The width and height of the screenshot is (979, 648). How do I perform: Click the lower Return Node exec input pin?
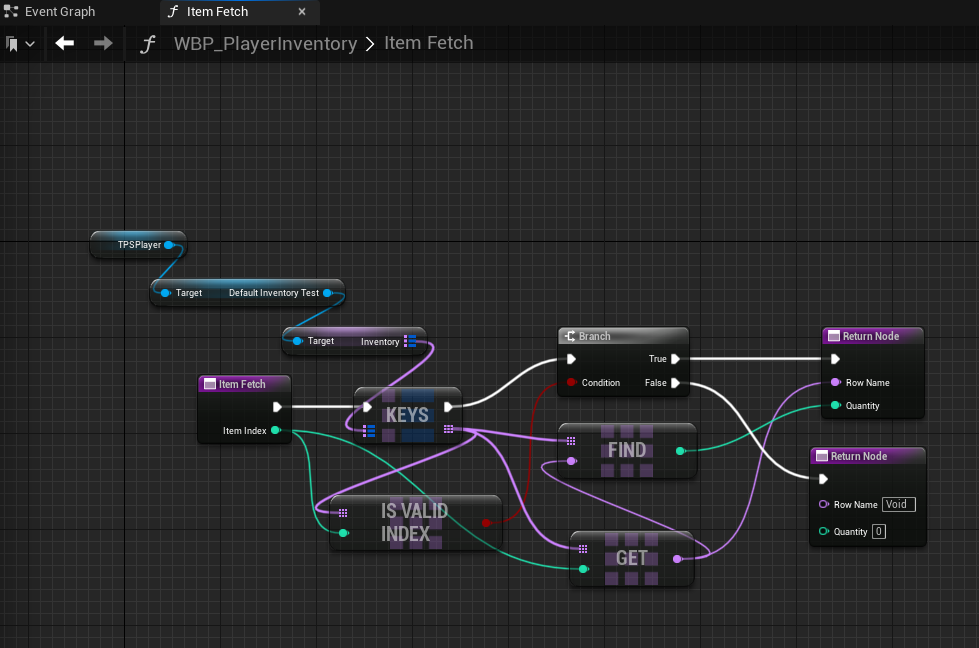823,479
